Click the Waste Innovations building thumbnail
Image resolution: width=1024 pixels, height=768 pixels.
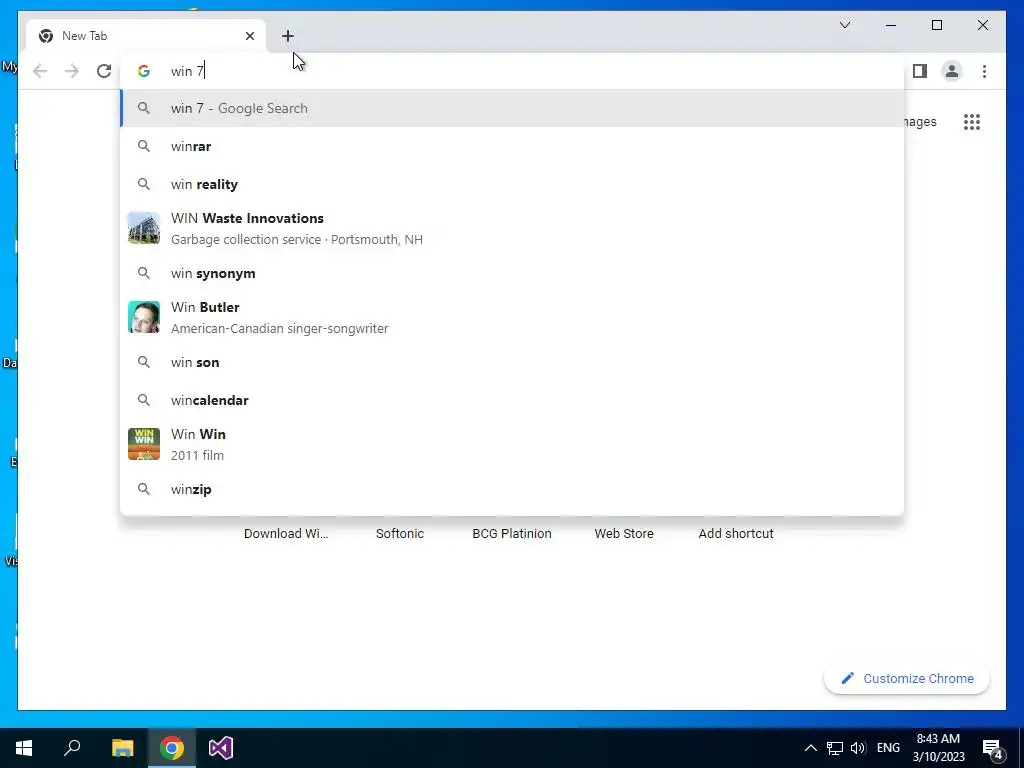(144, 228)
